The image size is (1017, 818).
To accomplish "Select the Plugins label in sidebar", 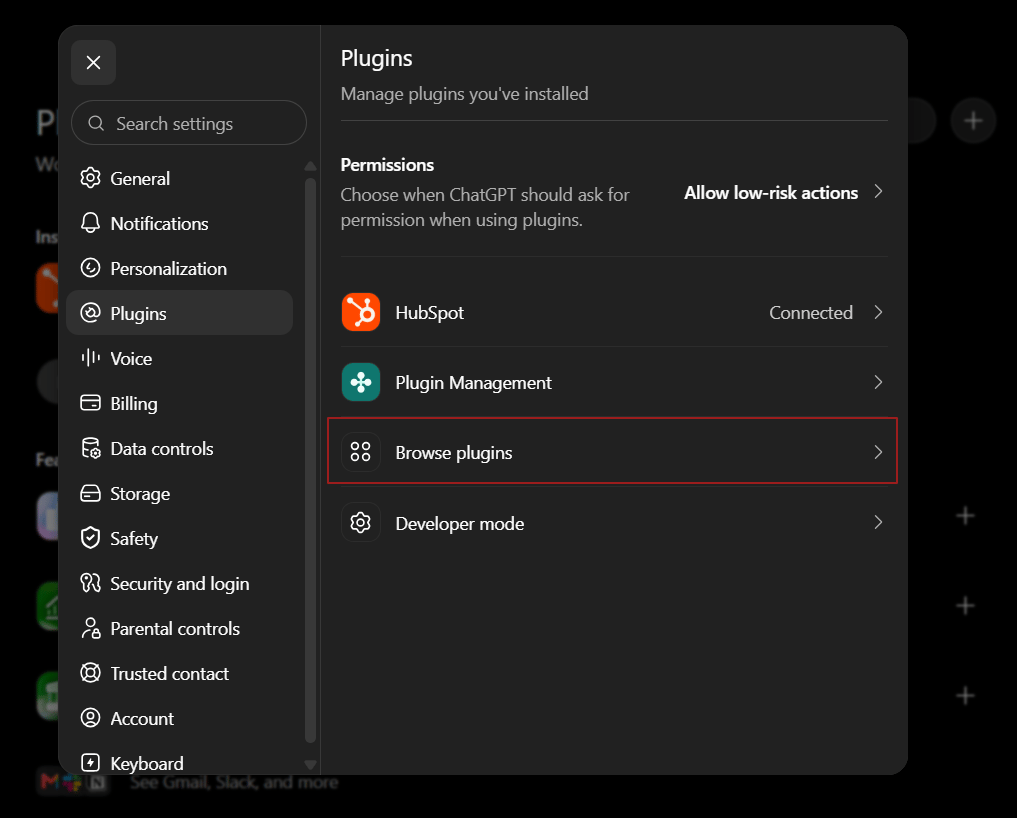I will [138, 314].
